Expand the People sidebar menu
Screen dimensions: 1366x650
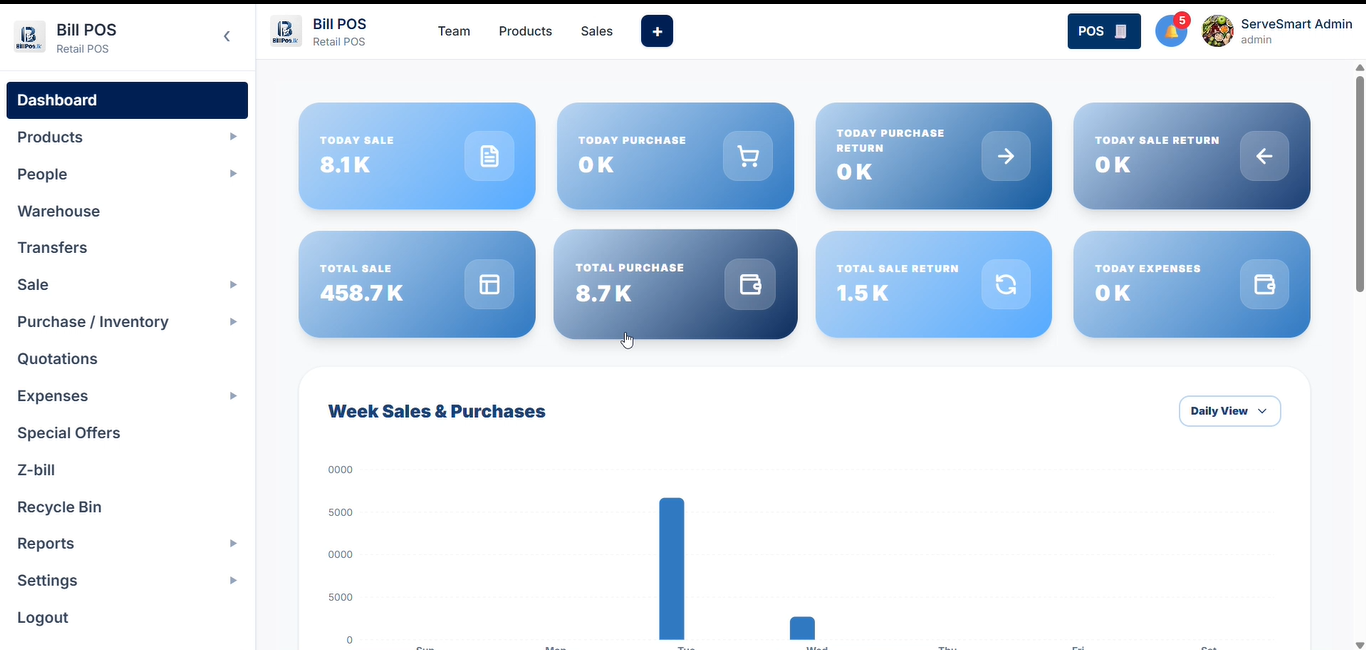[127, 174]
